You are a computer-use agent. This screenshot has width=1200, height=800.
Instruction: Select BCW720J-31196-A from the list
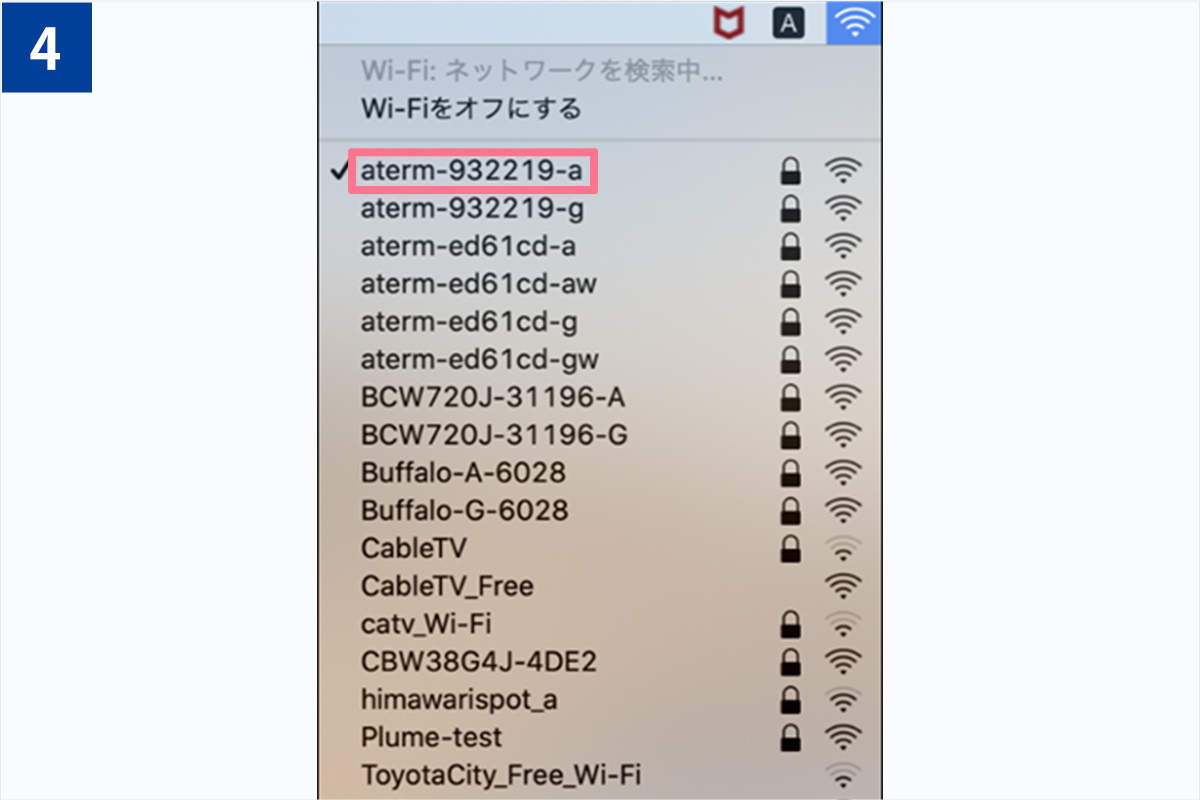[x=600, y=397]
